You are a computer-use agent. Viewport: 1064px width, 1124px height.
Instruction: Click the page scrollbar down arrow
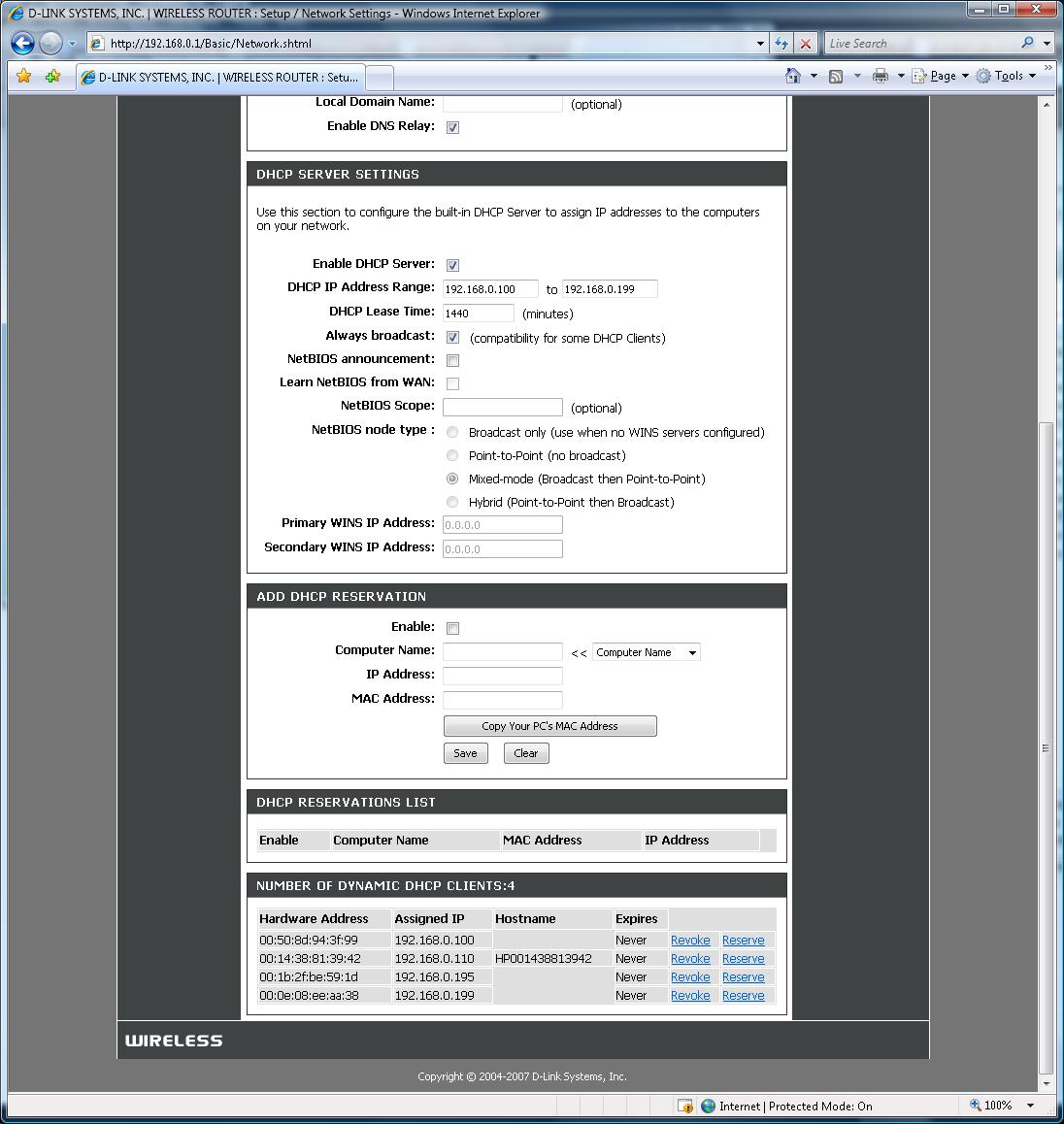(1047, 1083)
